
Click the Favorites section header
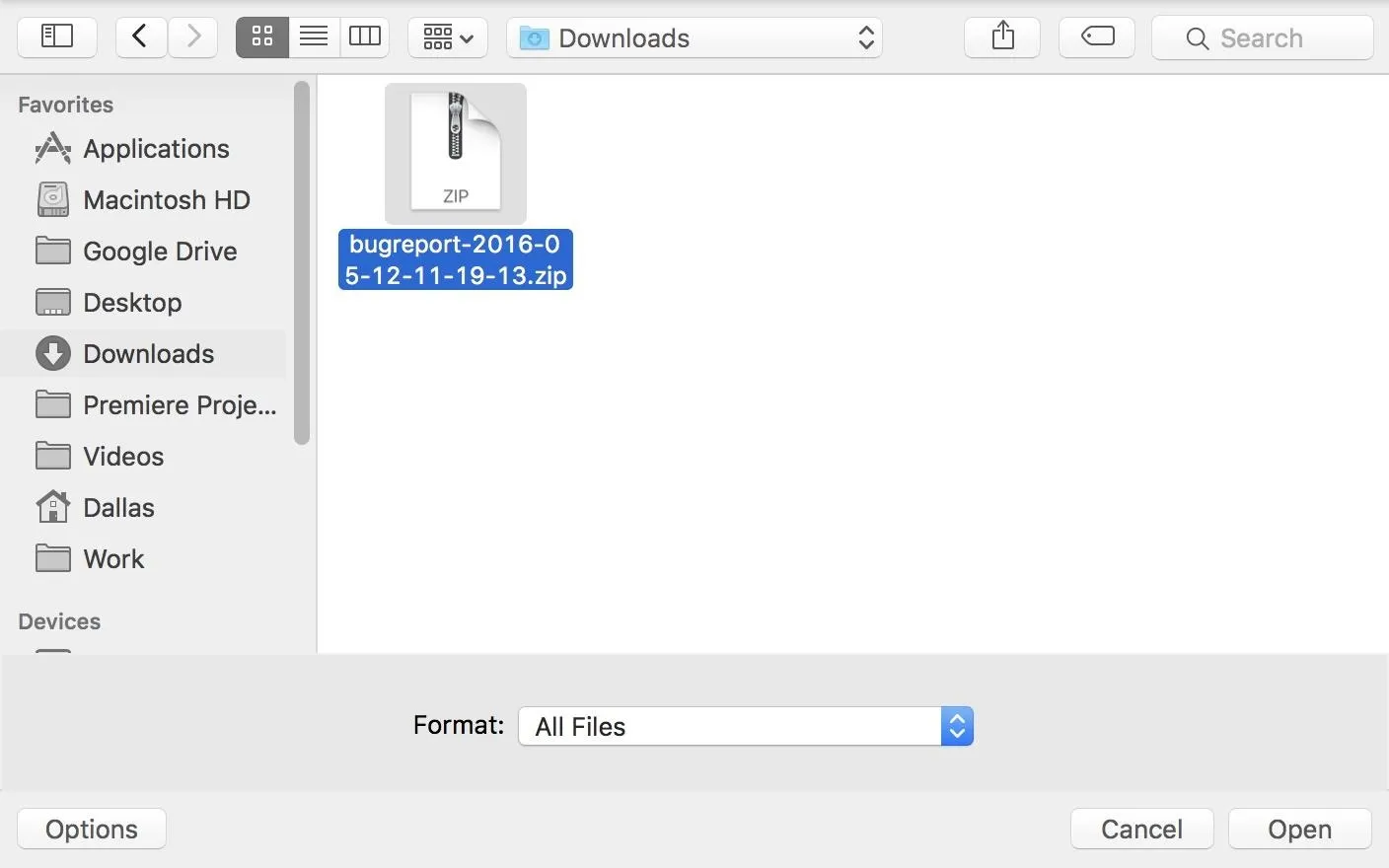point(65,105)
